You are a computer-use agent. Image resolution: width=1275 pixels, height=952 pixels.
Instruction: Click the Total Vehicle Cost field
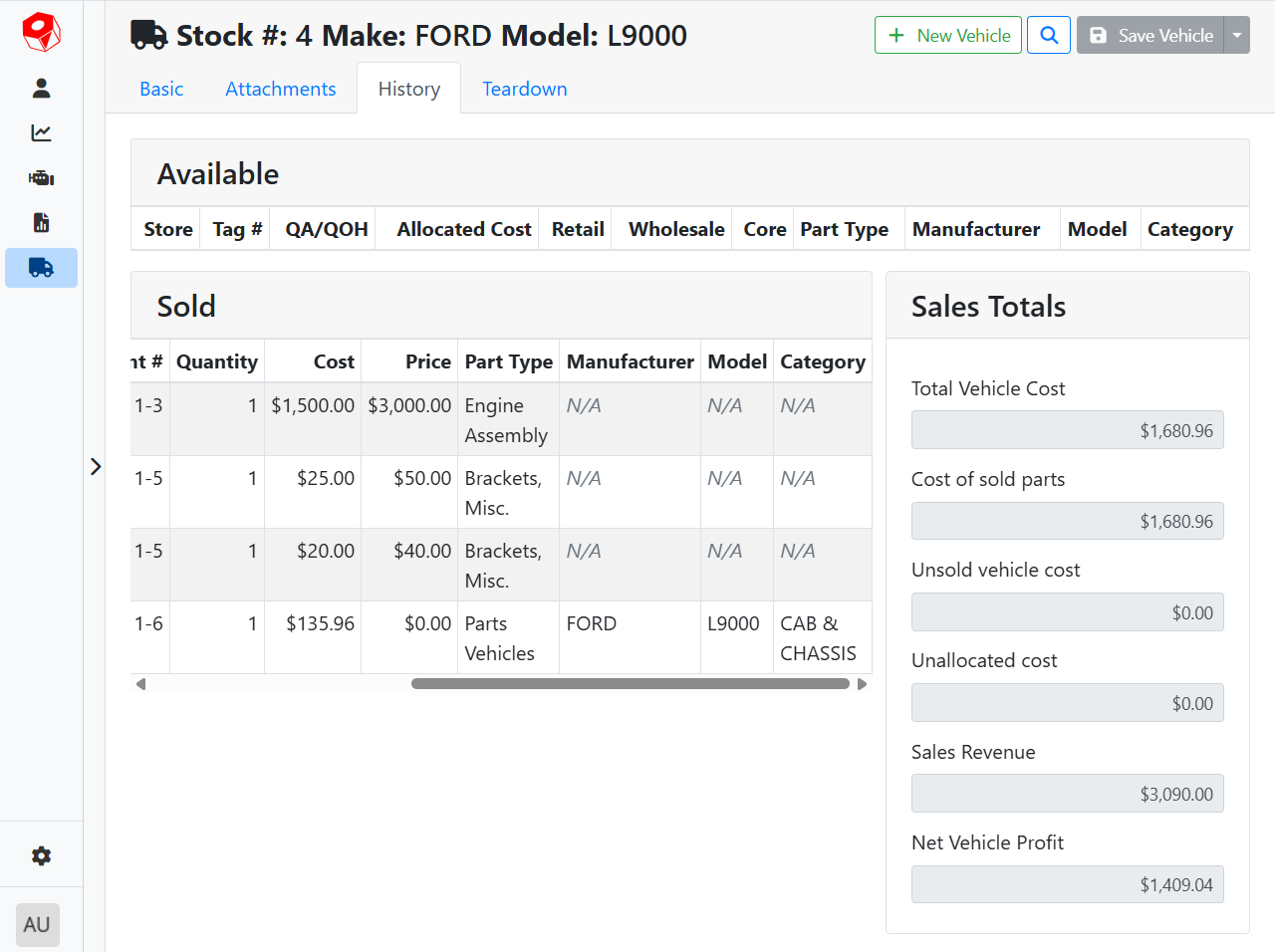[1067, 430]
